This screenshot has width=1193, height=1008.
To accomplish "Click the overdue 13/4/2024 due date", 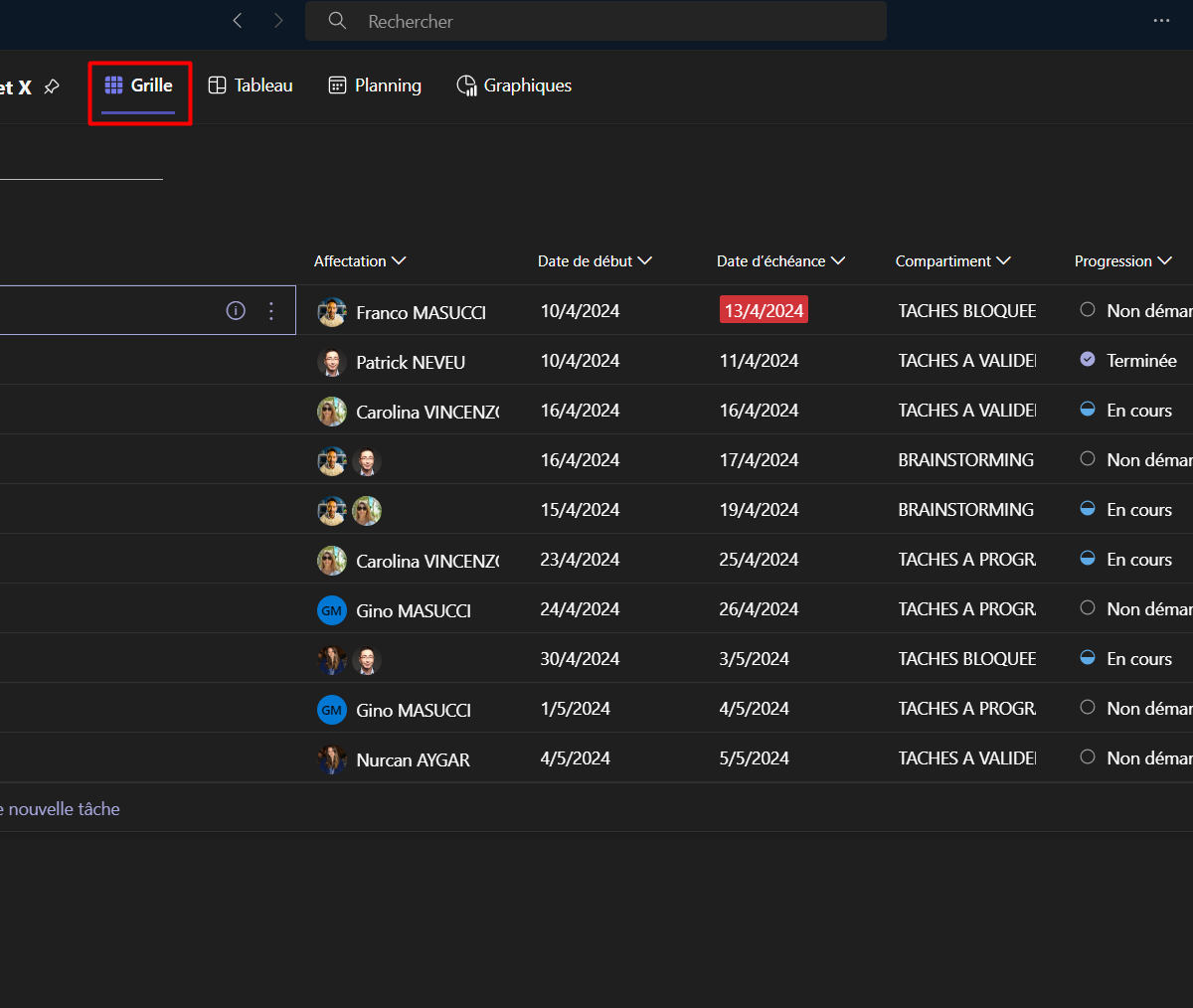I will 764,310.
